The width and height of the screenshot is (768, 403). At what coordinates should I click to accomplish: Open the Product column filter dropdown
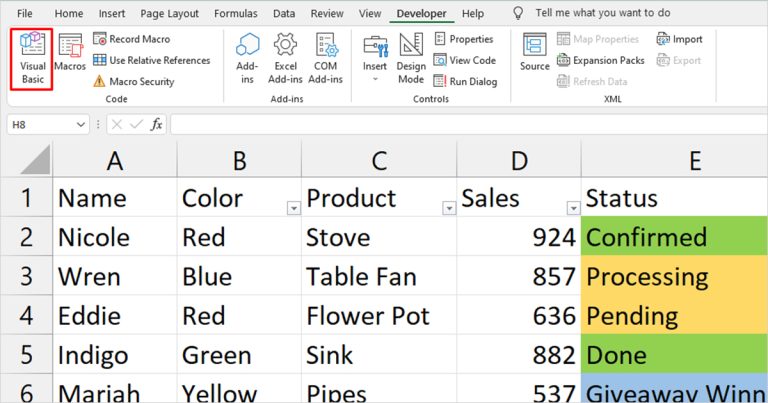449,209
